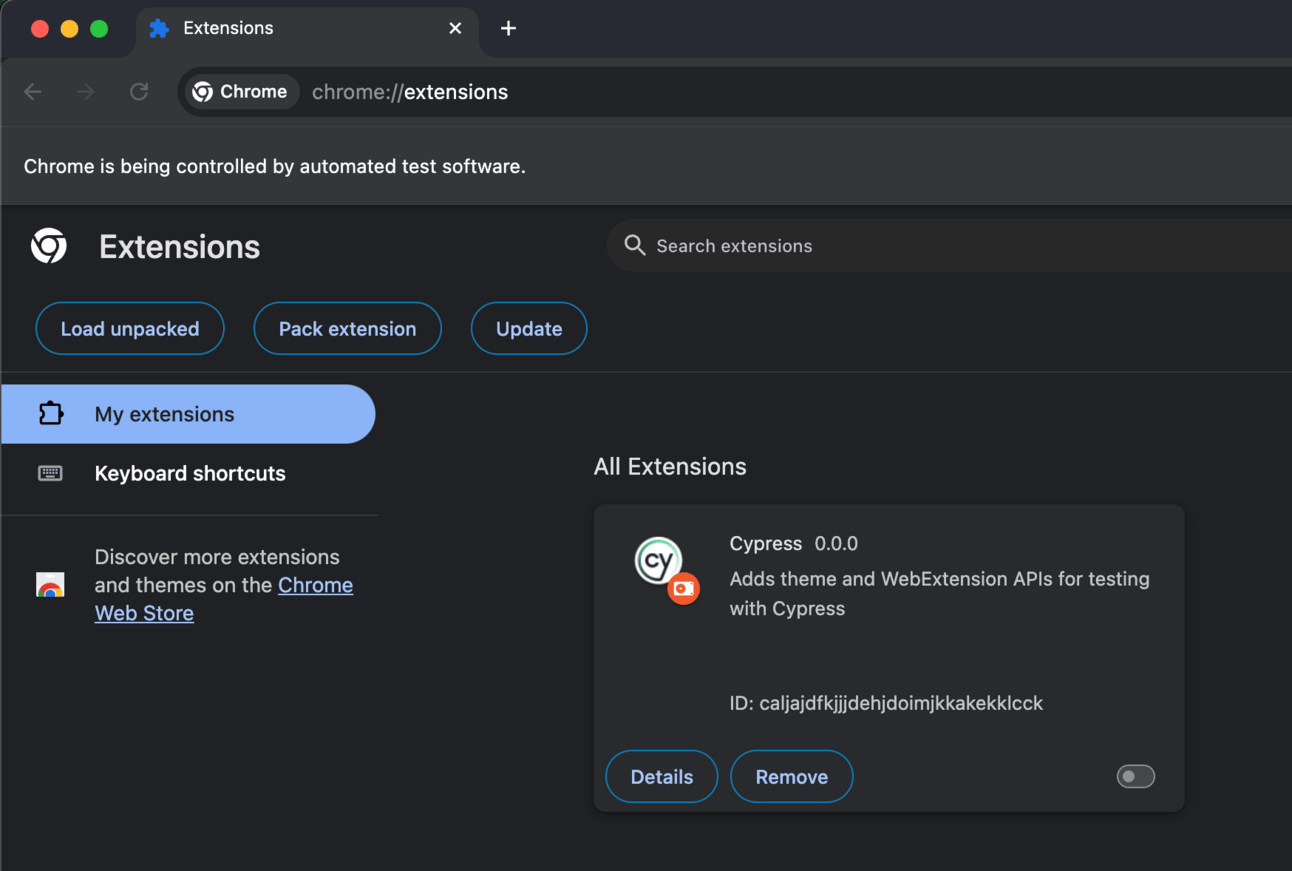Click the My extensions puzzle icon
Image resolution: width=1292 pixels, height=871 pixels.
(x=51, y=414)
